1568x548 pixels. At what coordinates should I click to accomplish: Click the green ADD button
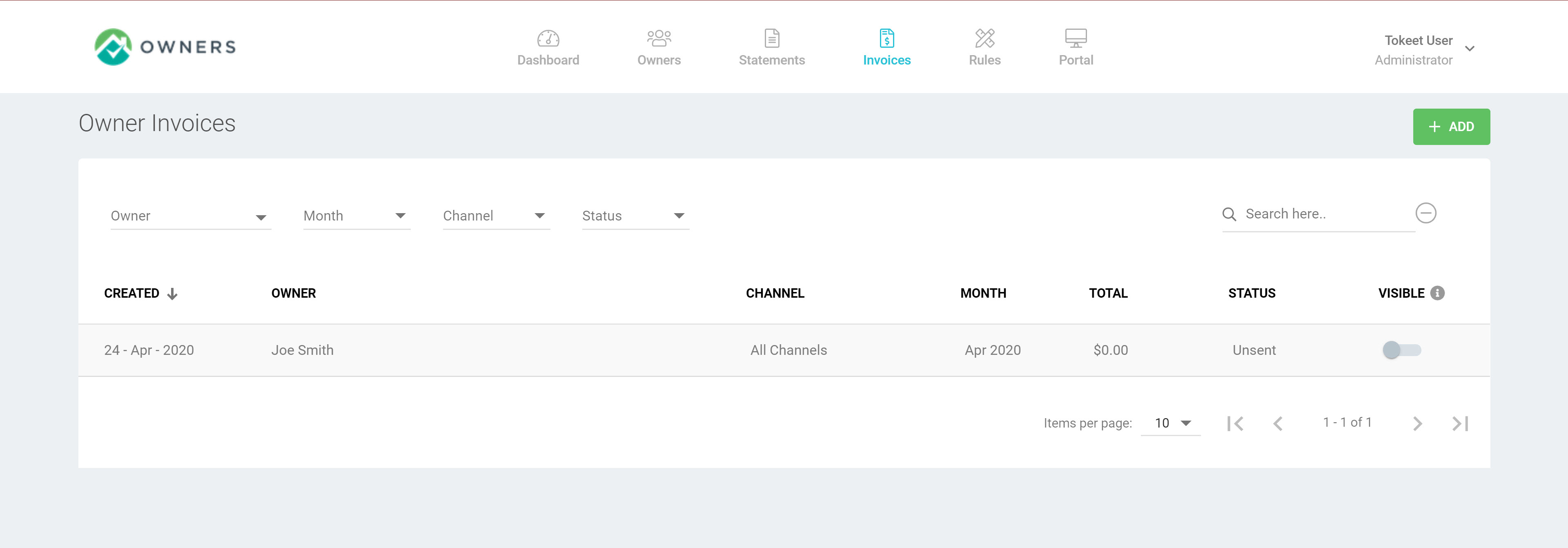1451,127
